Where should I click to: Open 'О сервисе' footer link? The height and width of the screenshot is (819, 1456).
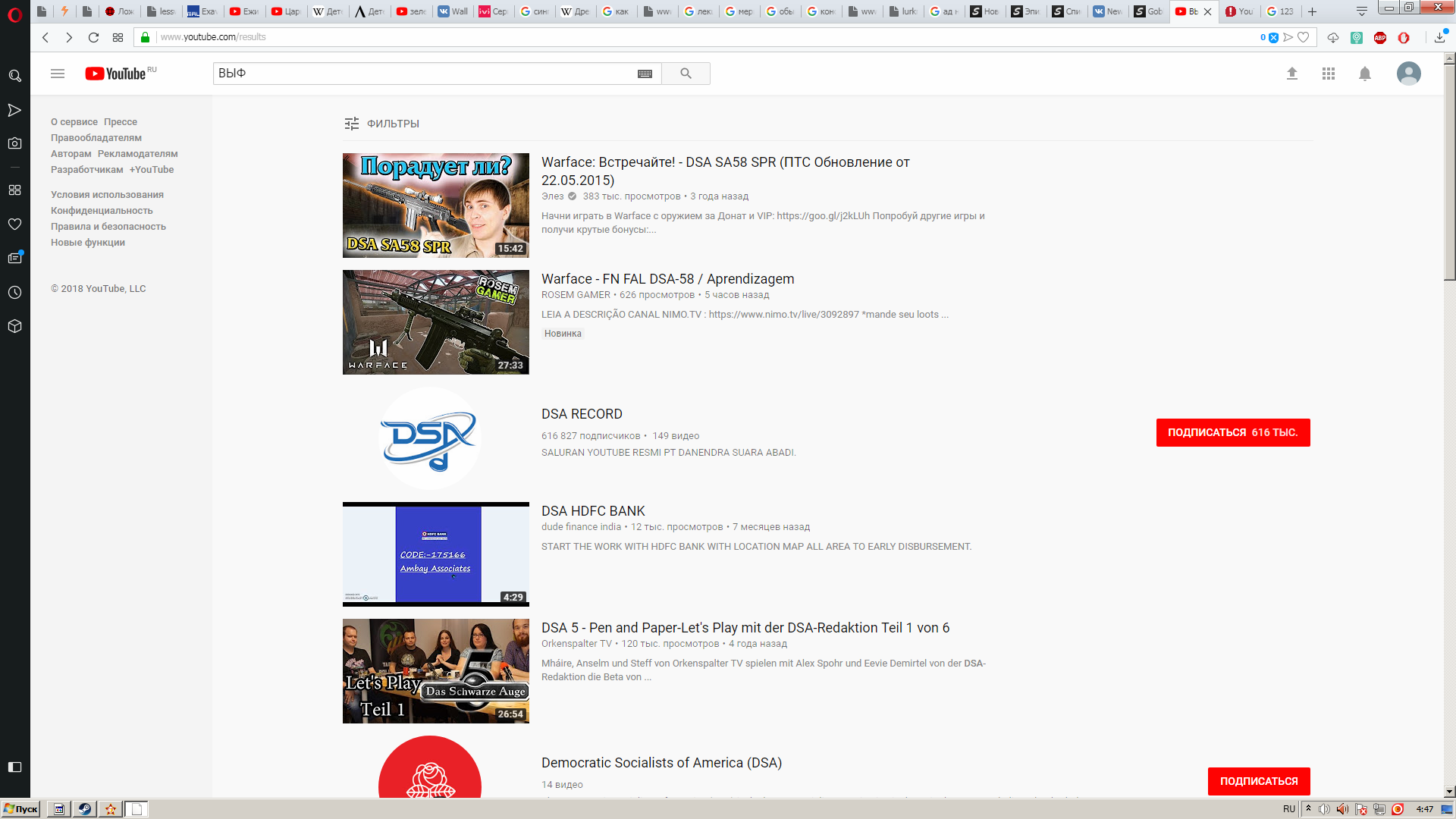(x=74, y=122)
